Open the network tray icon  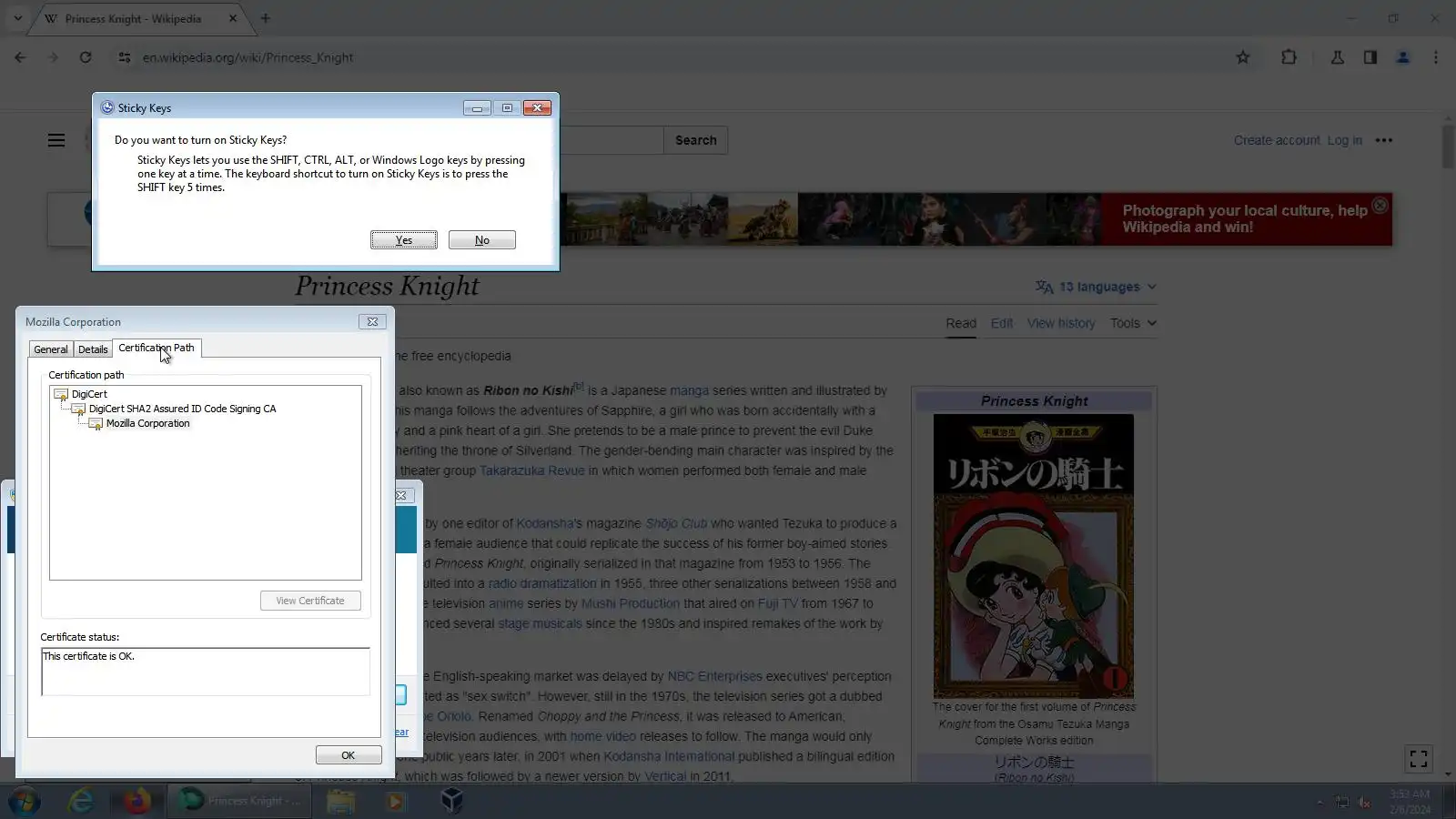click(x=1342, y=802)
